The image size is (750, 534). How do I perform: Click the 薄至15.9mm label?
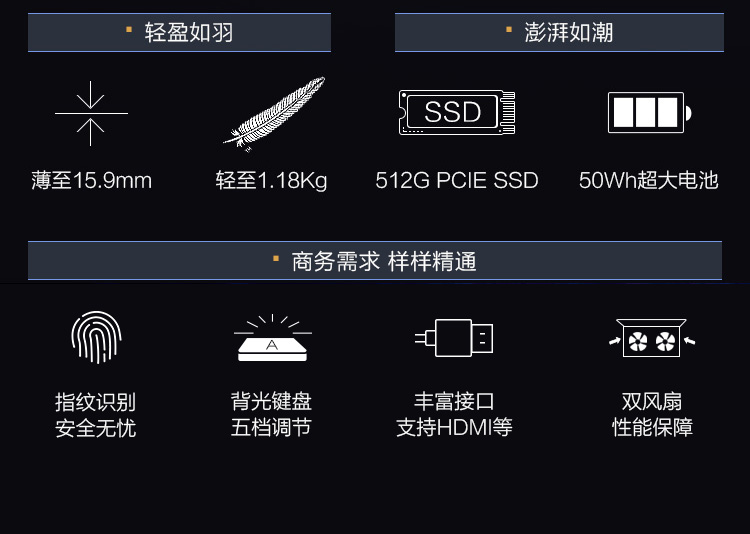tap(91, 180)
